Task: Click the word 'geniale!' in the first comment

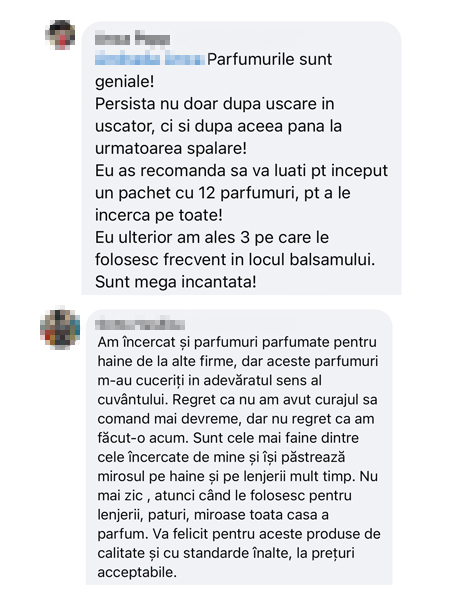Action: [x=125, y=82]
